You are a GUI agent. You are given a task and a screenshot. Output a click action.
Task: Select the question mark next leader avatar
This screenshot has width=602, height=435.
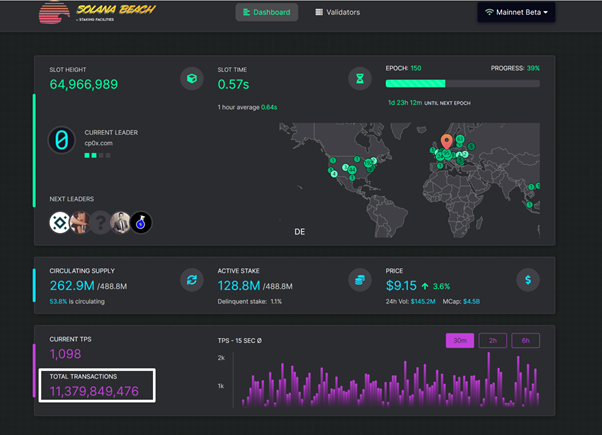100,222
